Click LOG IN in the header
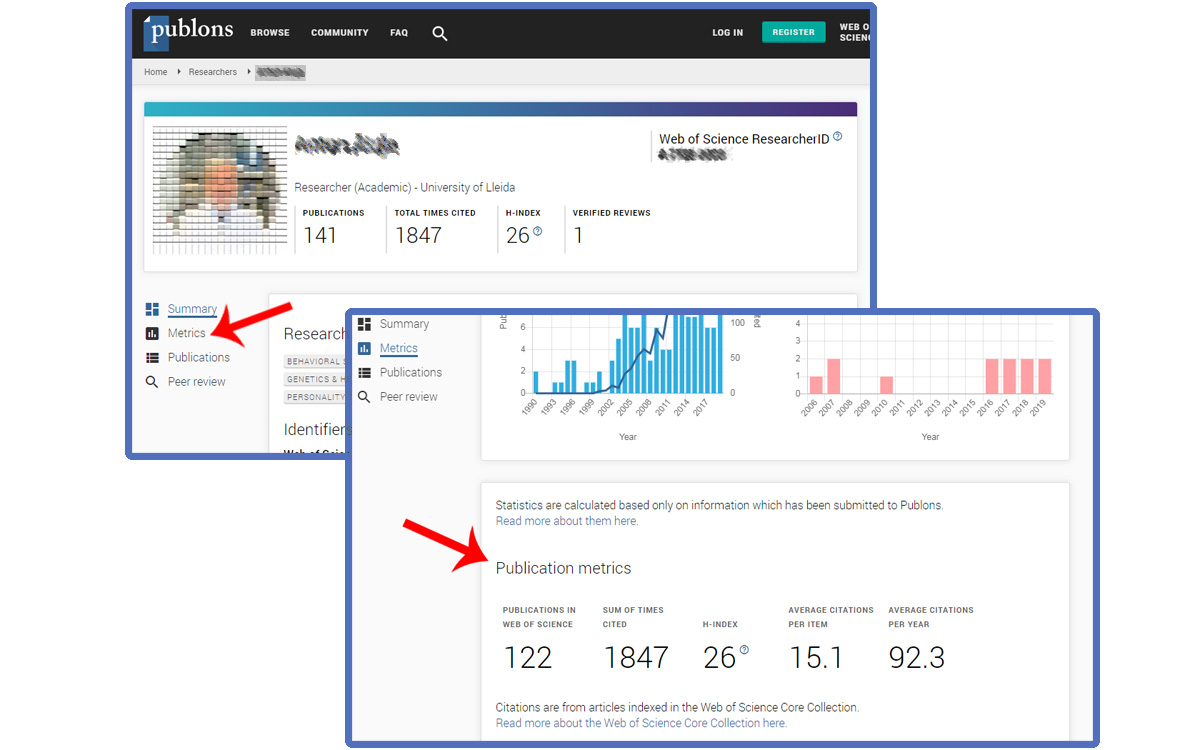Viewport: 1200px width, 750px height. tap(728, 33)
